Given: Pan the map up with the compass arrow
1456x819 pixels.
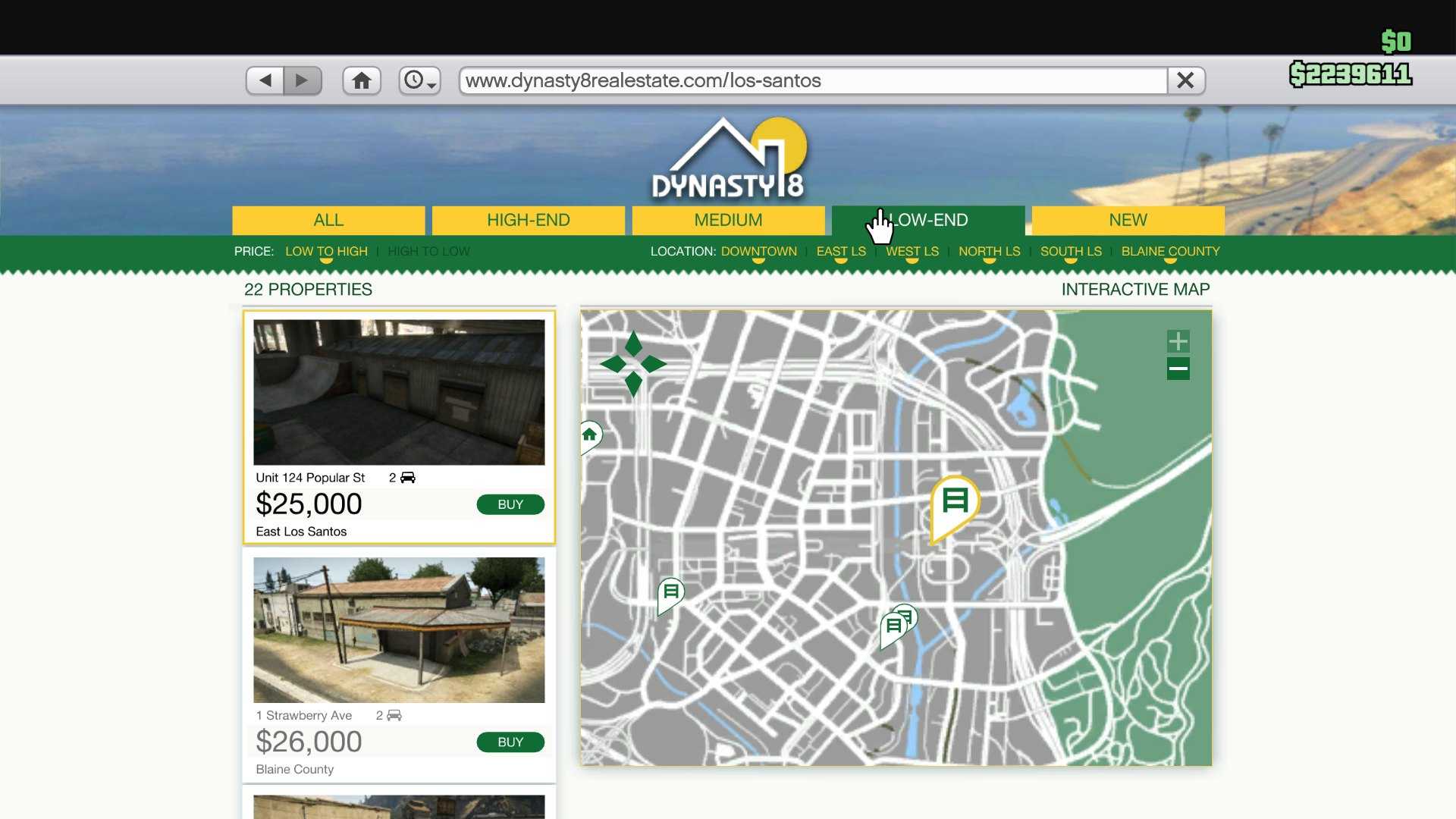Looking at the screenshot, I should click(634, 343).
